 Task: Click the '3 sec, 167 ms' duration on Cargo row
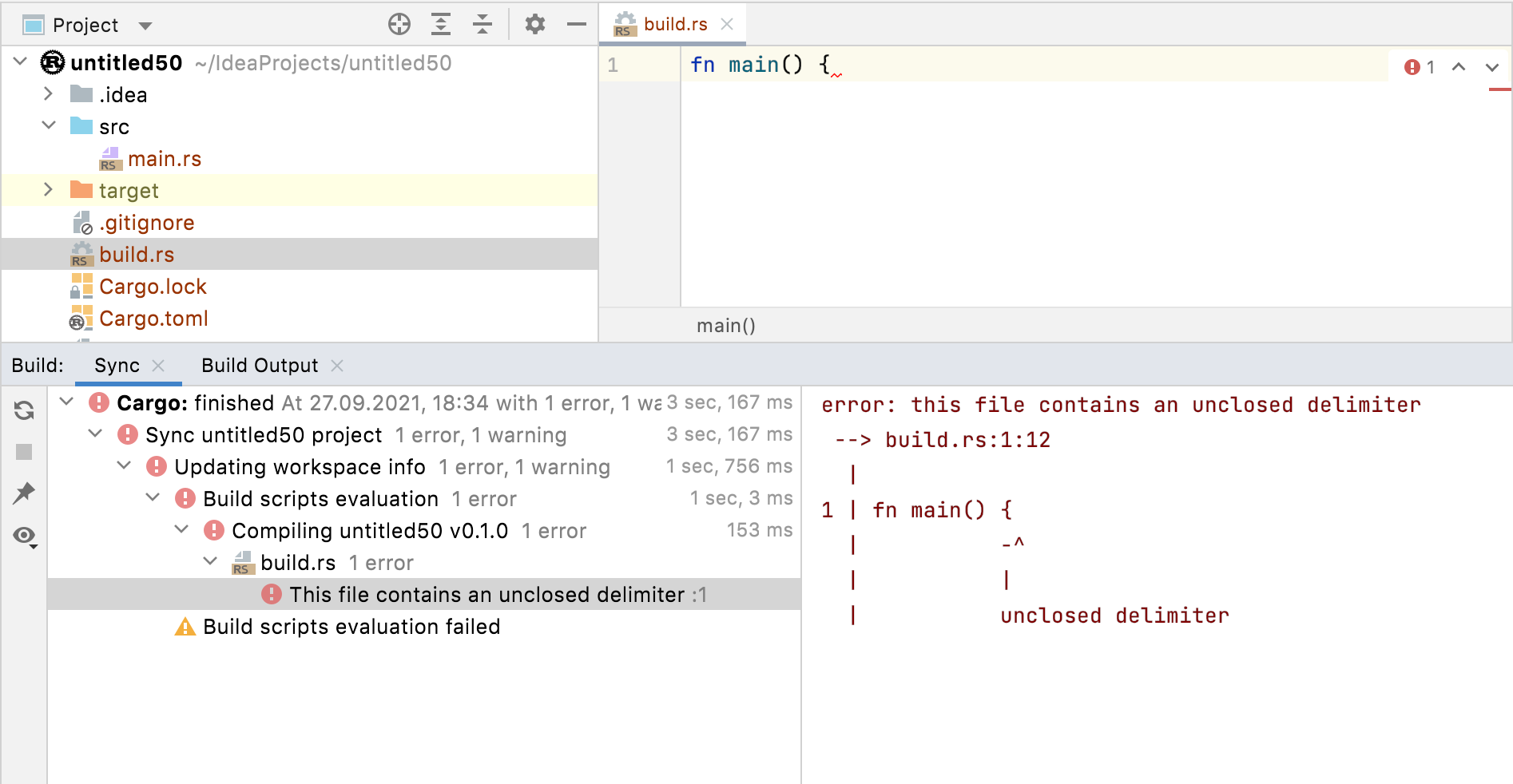coord(729,402)
